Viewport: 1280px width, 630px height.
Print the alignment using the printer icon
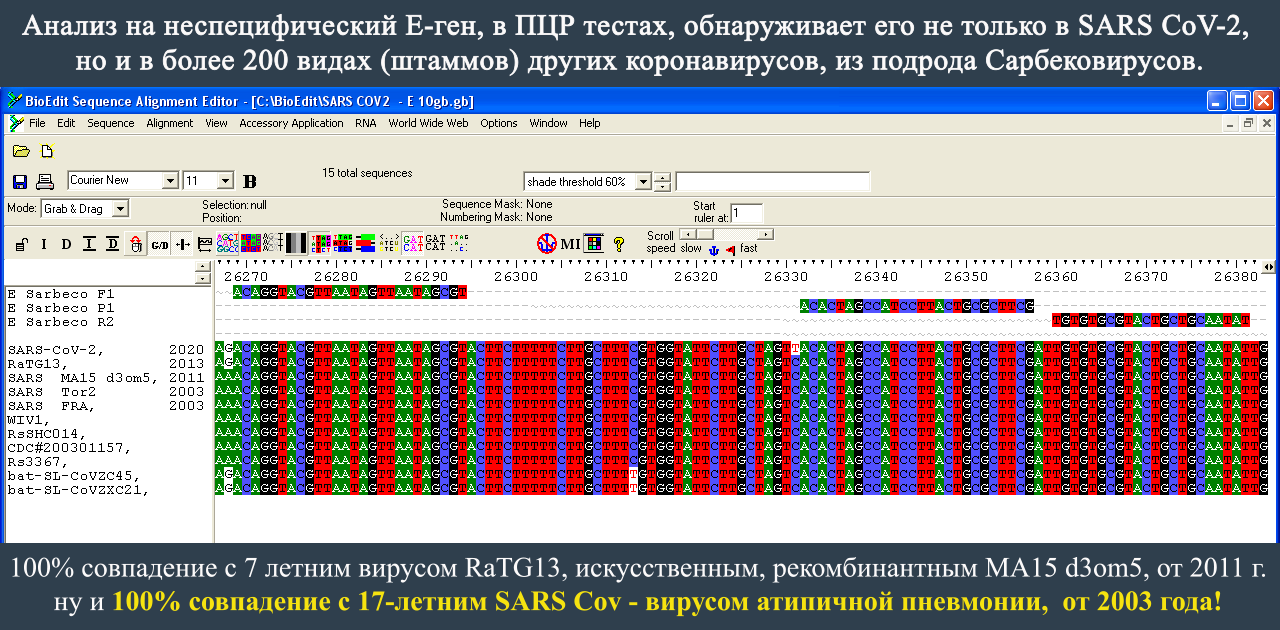[43, 180]
